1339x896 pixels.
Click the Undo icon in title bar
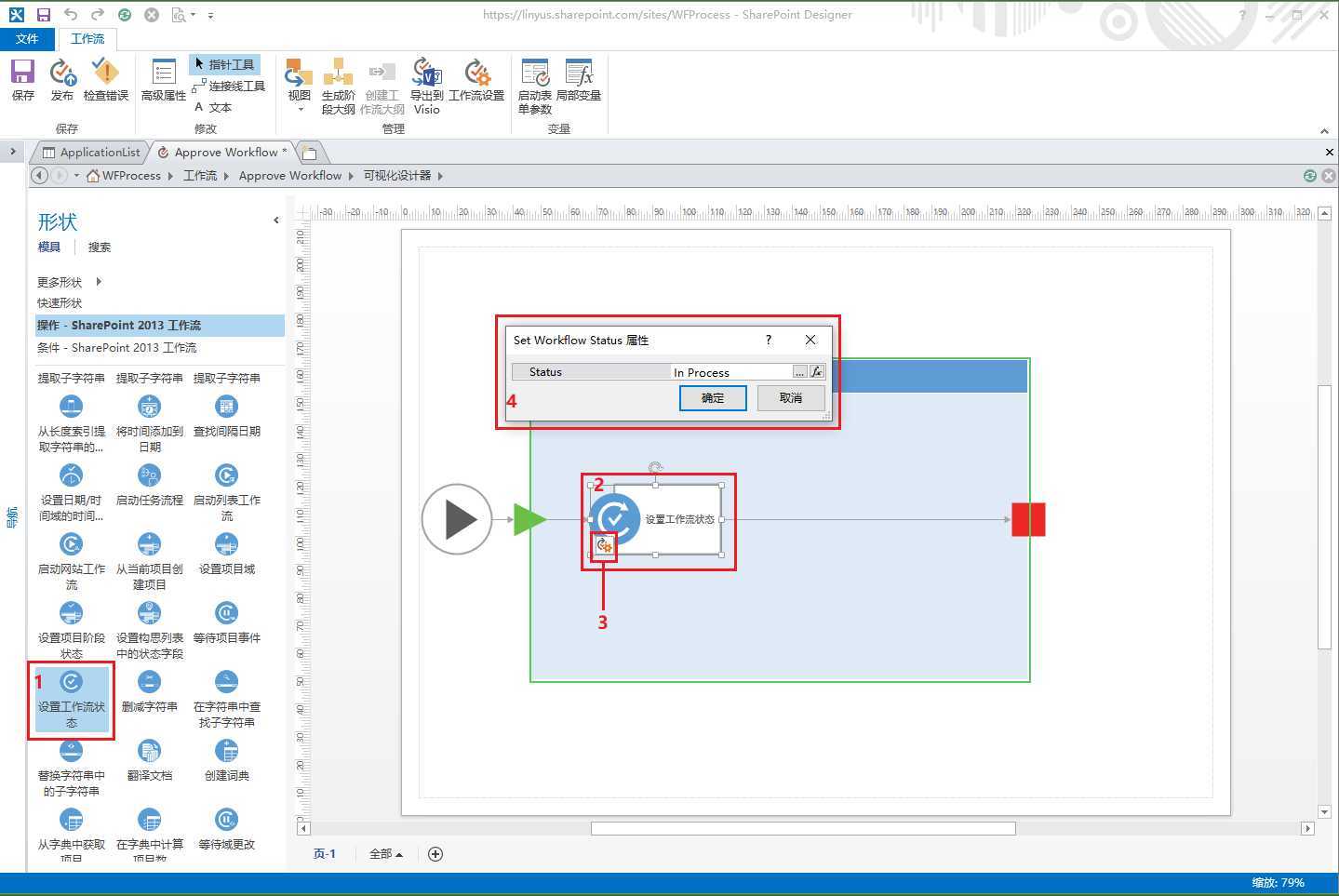(71, 15)
